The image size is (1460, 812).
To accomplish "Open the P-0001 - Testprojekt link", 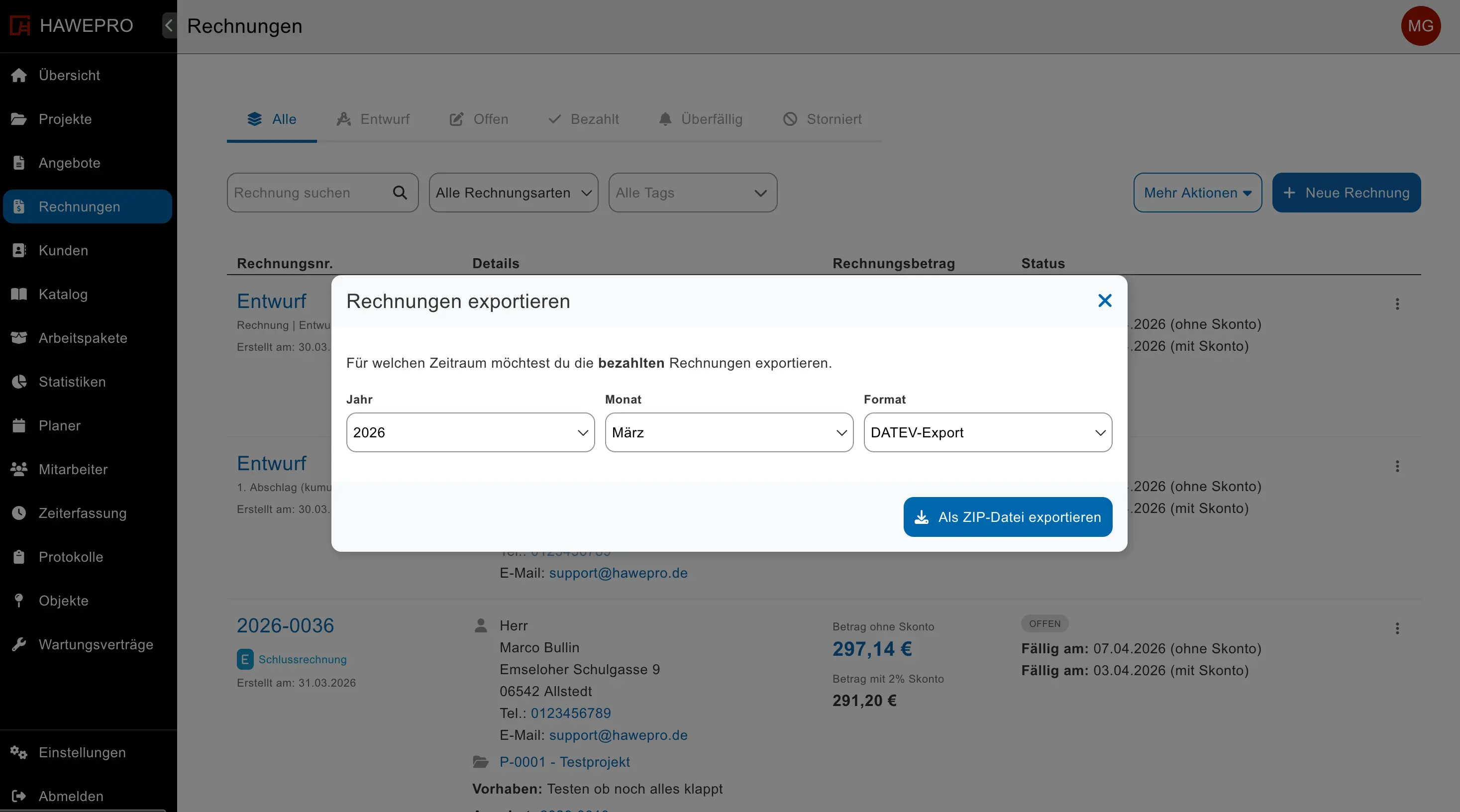I will pos(564,762).
